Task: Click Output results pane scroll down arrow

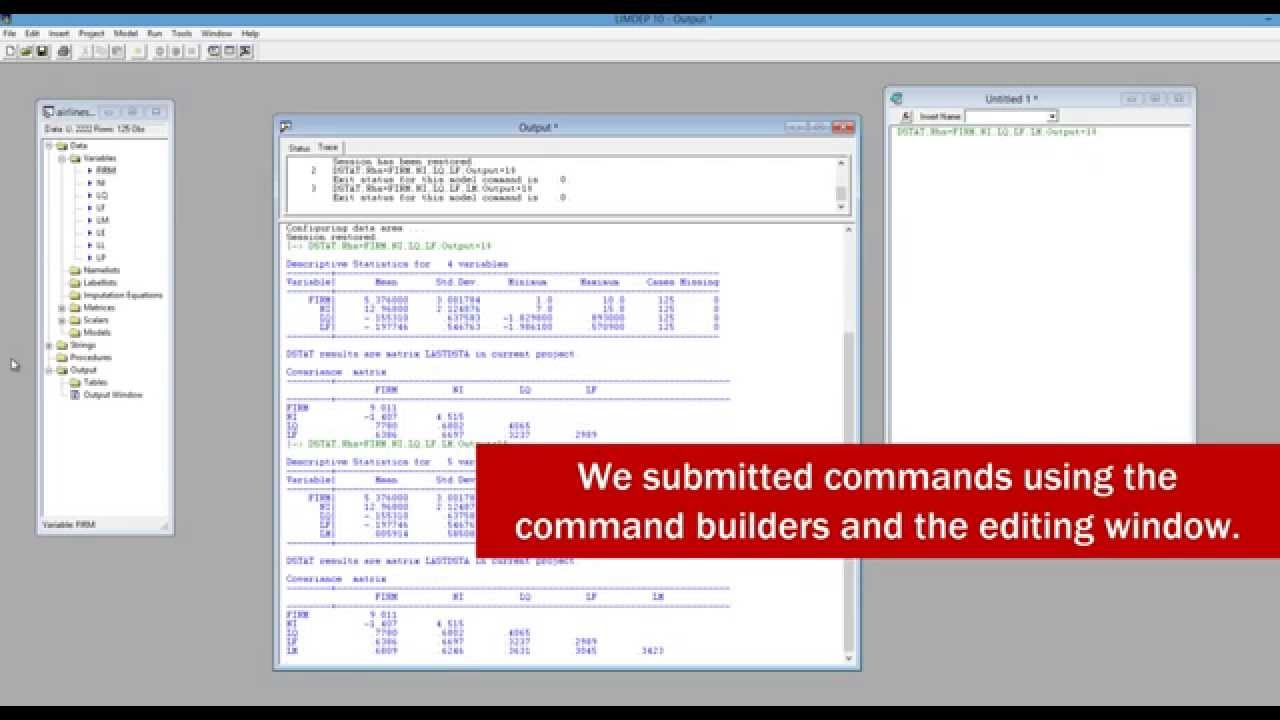Action: point(849,658)
